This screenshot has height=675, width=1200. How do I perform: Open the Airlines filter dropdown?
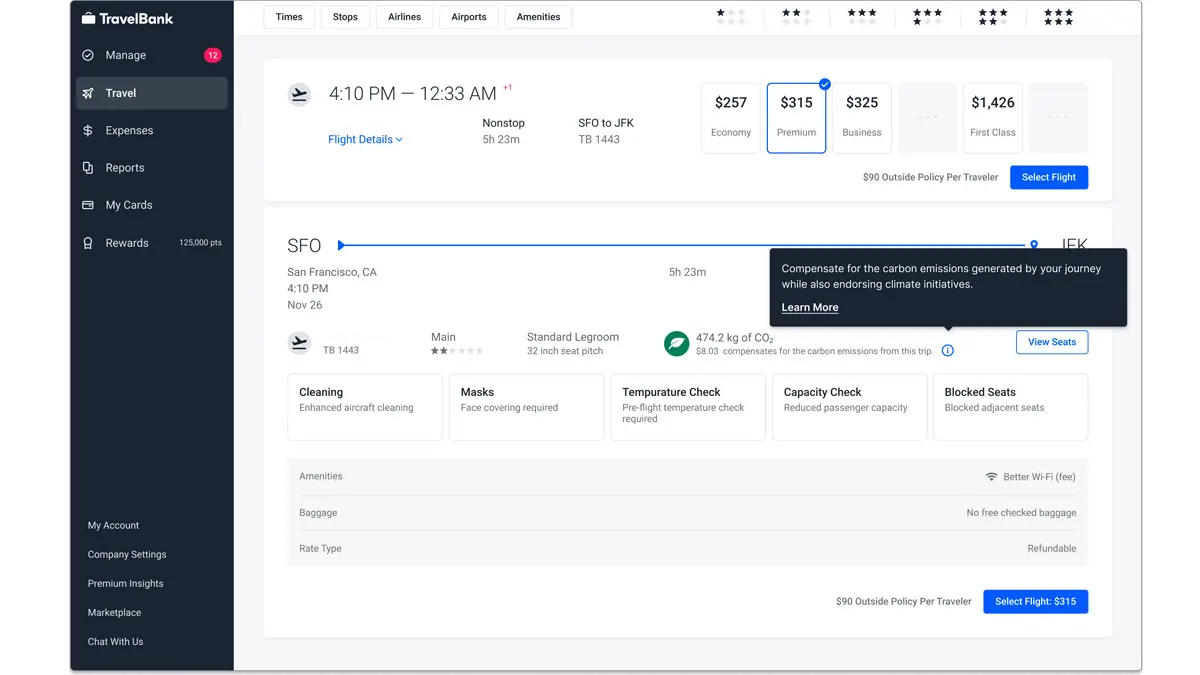[x=404, y=17]
